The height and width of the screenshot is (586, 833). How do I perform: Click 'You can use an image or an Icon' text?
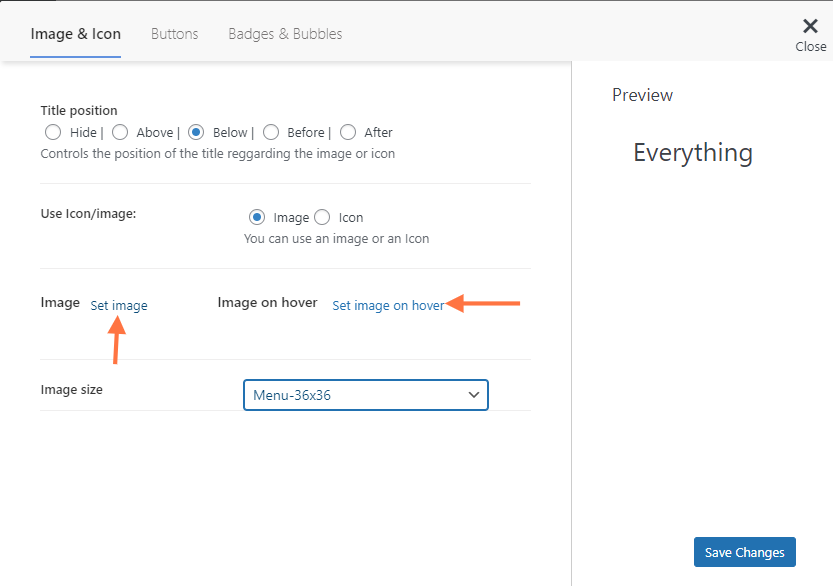[336, 239]
